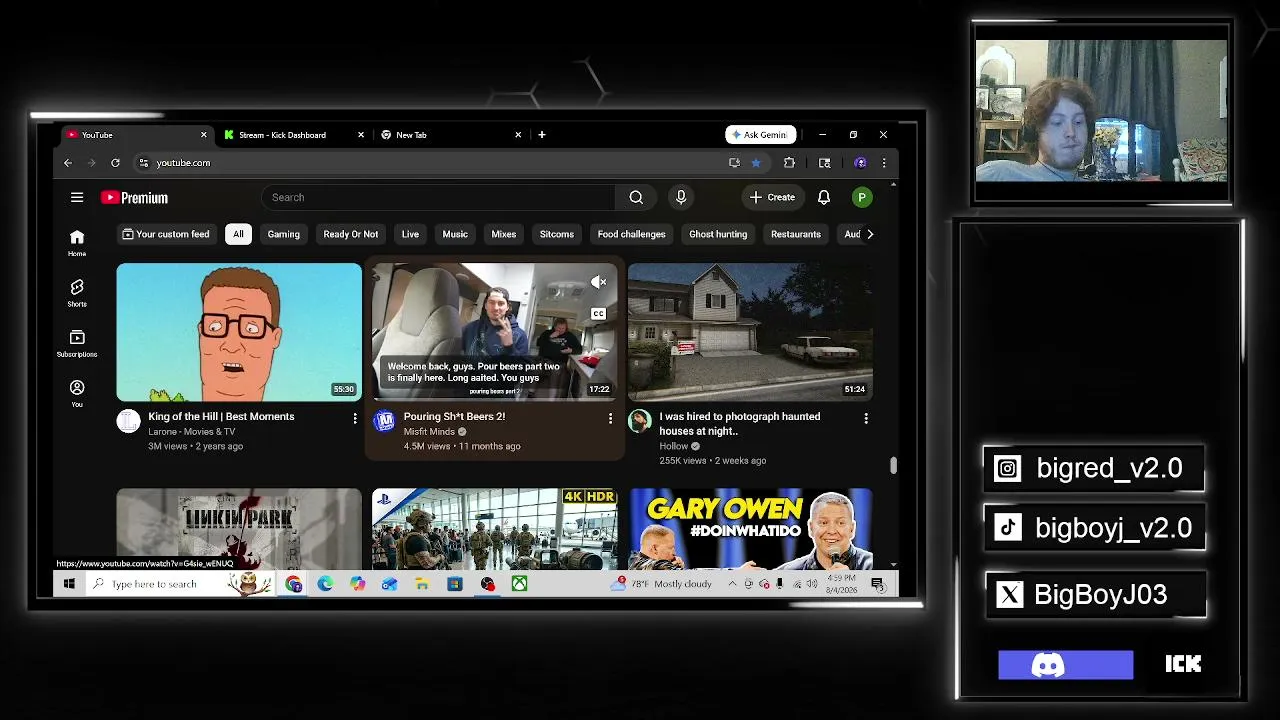Open the Windows Start menu

tap(69, 584)
